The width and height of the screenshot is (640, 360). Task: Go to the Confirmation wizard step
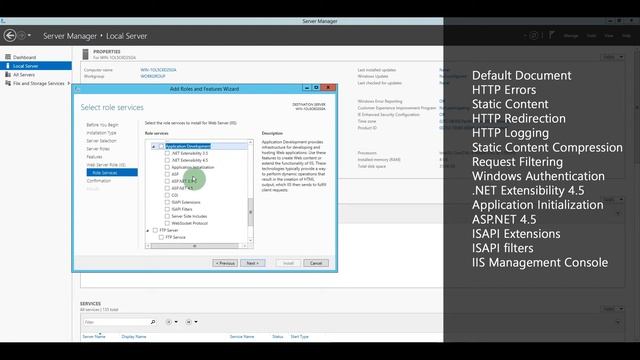(99, 181)
